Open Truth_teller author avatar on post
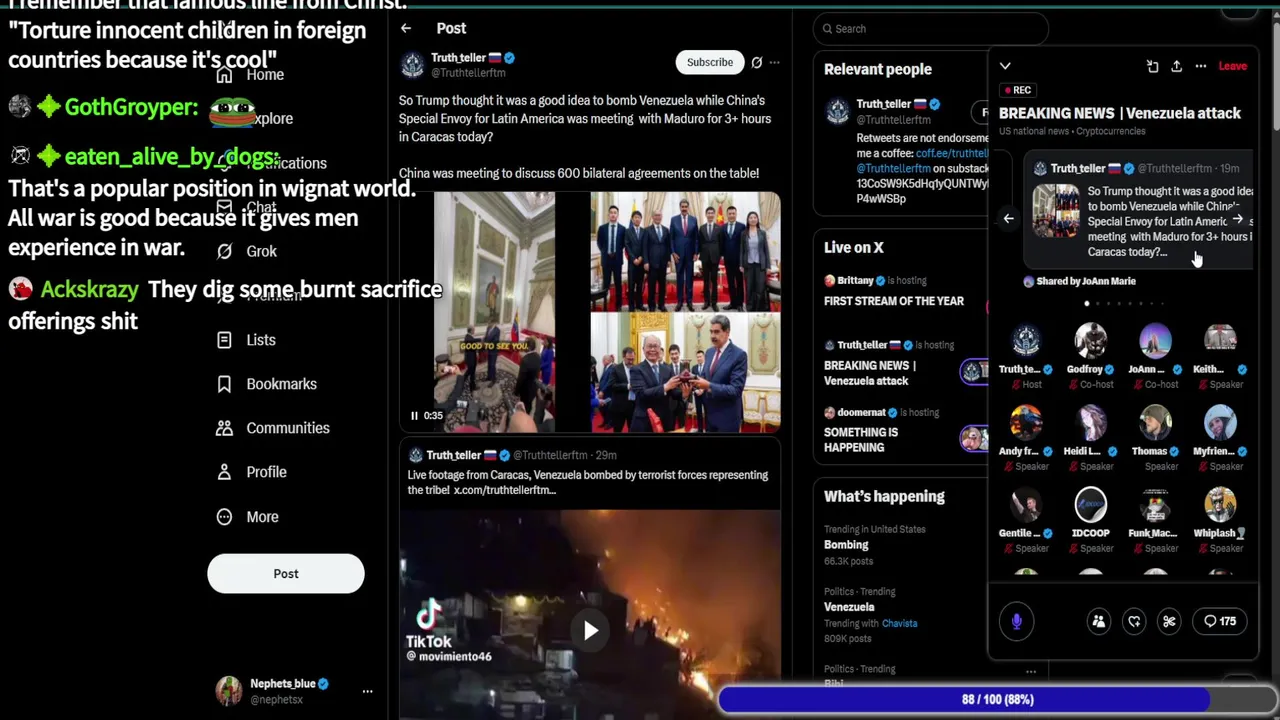Viewport: 1280px width, 720px height. pyautogui.click(x=412, y=66)
